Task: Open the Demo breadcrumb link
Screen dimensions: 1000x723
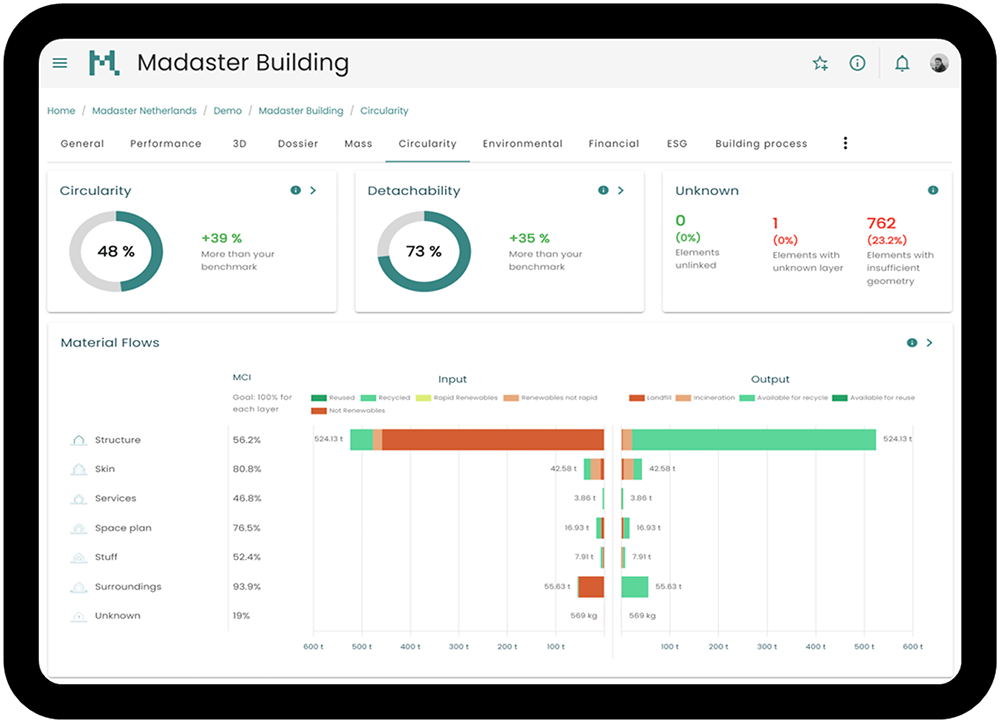Action: click(x=227, y=111)
